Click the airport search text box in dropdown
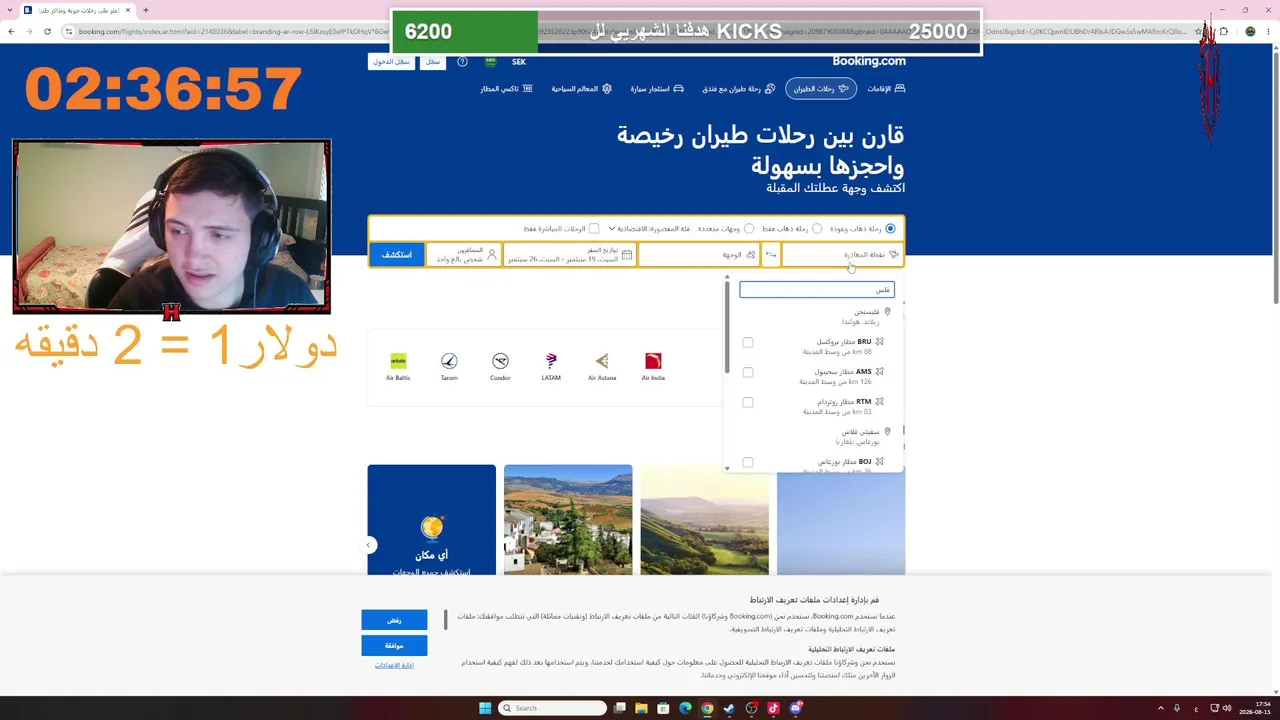Viewport: 1280px width, 720px height. [817, 290]
